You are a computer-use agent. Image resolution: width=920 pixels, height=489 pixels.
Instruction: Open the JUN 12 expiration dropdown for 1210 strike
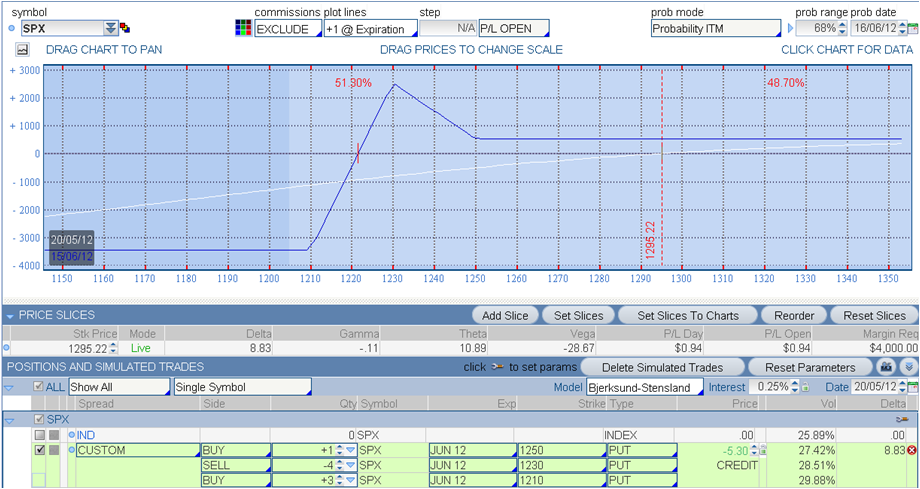click(x=473, y=481)
